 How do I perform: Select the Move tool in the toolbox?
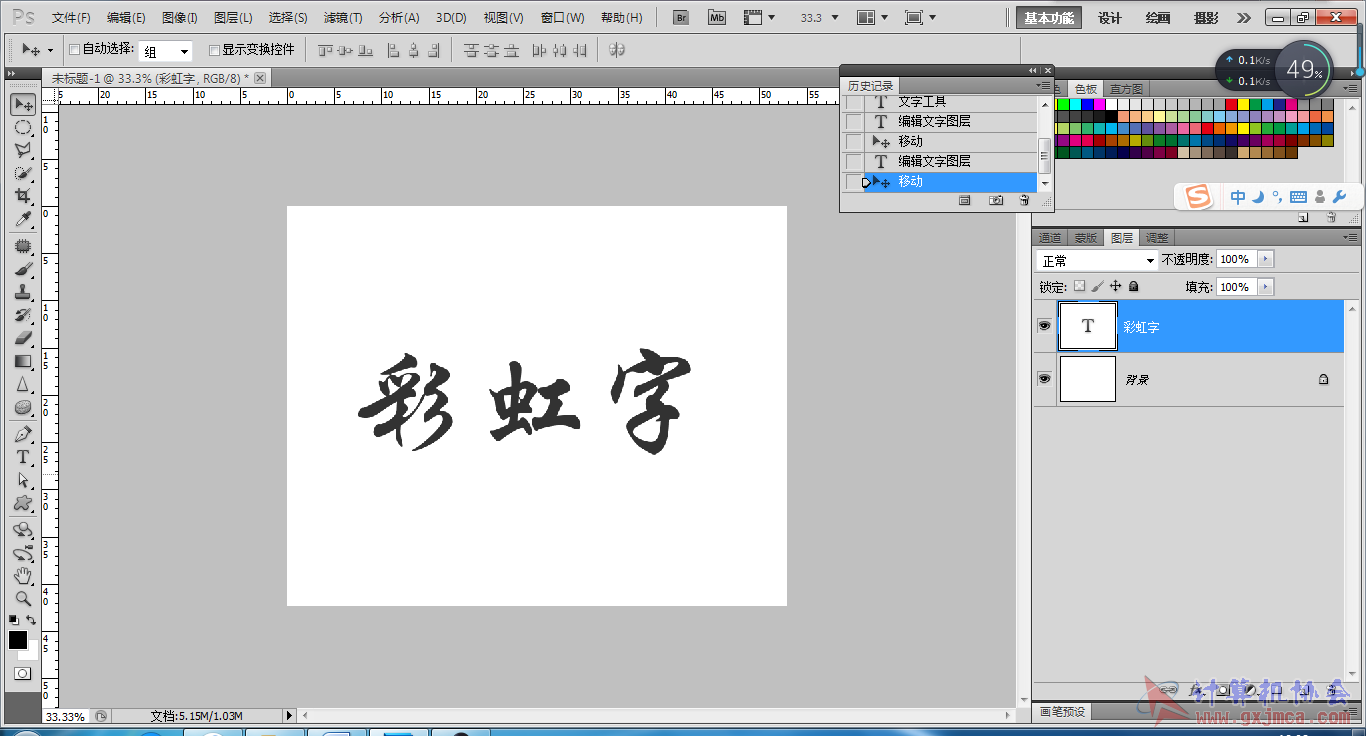click(23, 104)
